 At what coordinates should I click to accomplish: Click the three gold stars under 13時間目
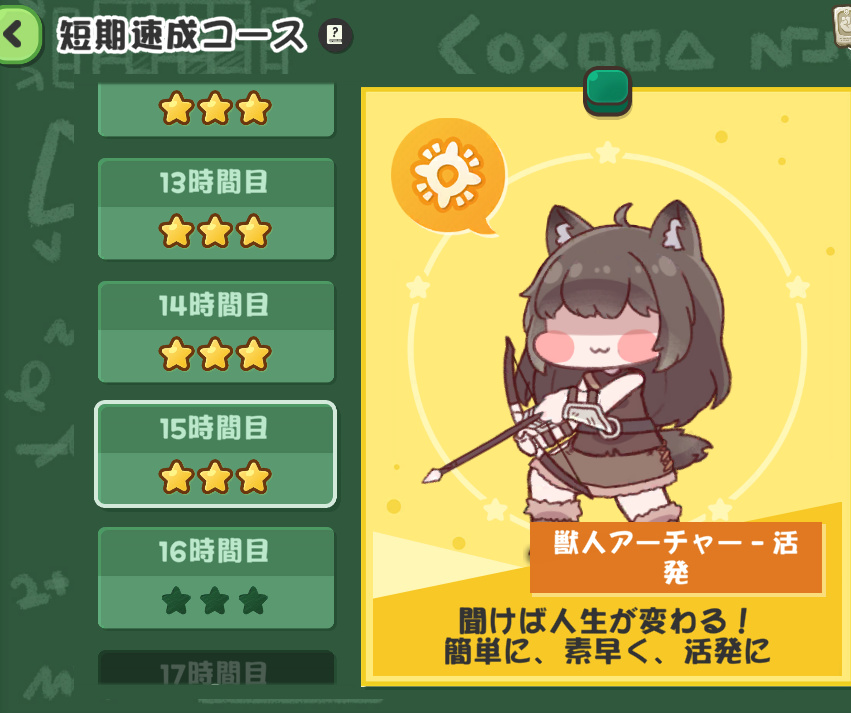tap(215, 231)
